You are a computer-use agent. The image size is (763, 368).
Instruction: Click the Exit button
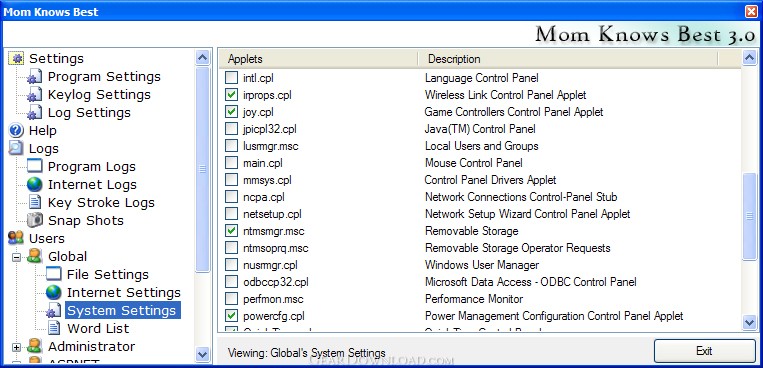tap(704, 350)
